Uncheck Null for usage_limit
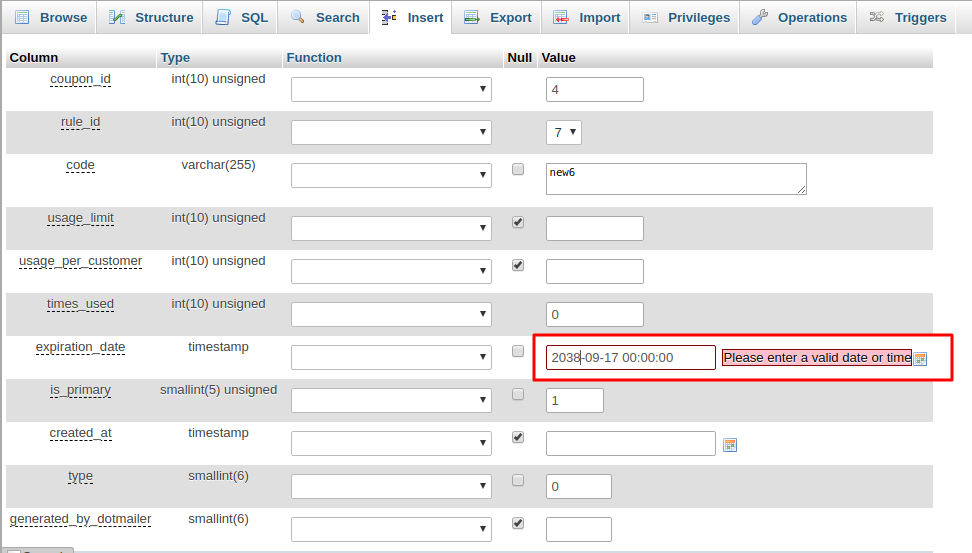 click(x=518, y=222)
